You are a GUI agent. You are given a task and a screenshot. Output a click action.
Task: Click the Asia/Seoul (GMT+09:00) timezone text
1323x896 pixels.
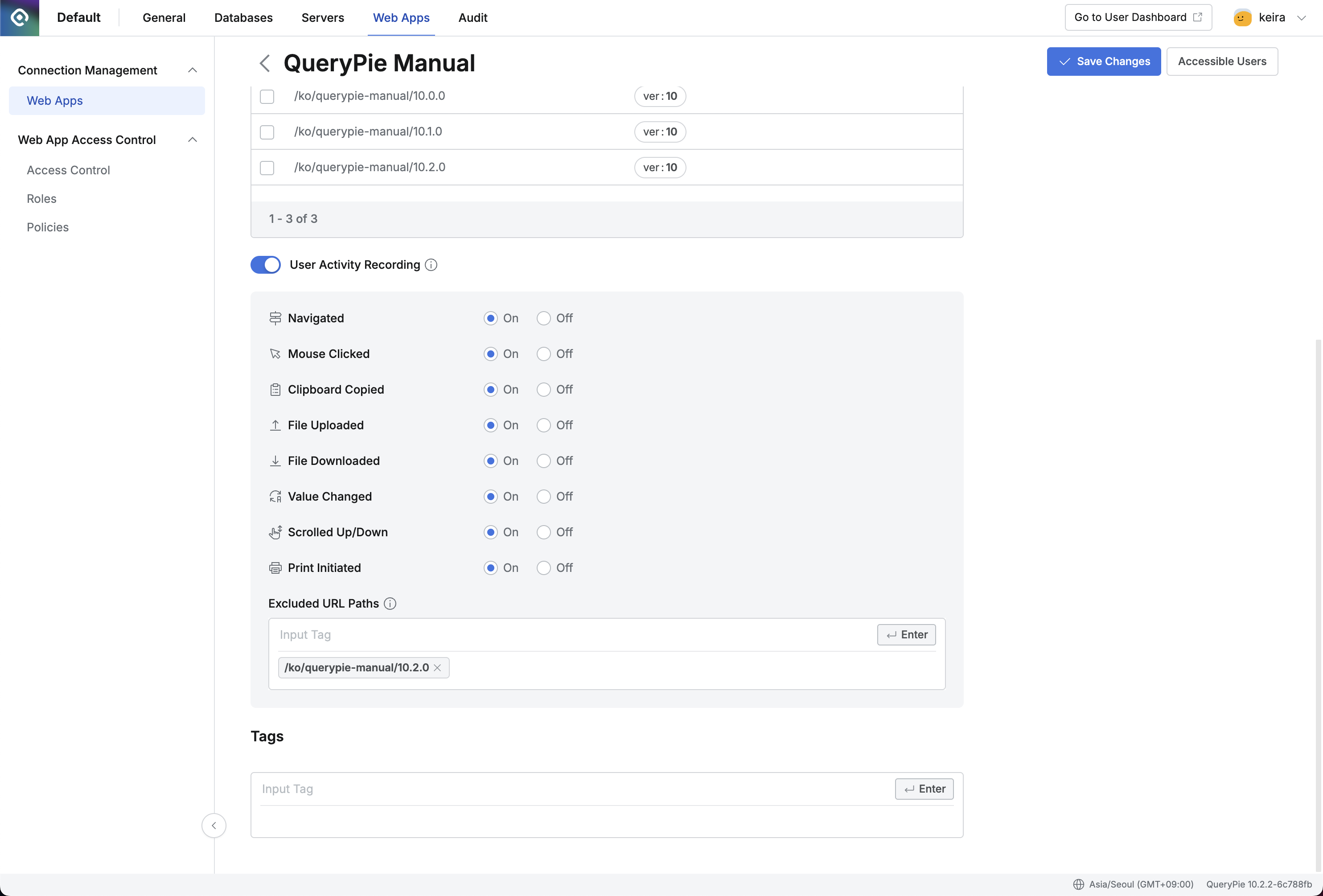point(1141,884)
